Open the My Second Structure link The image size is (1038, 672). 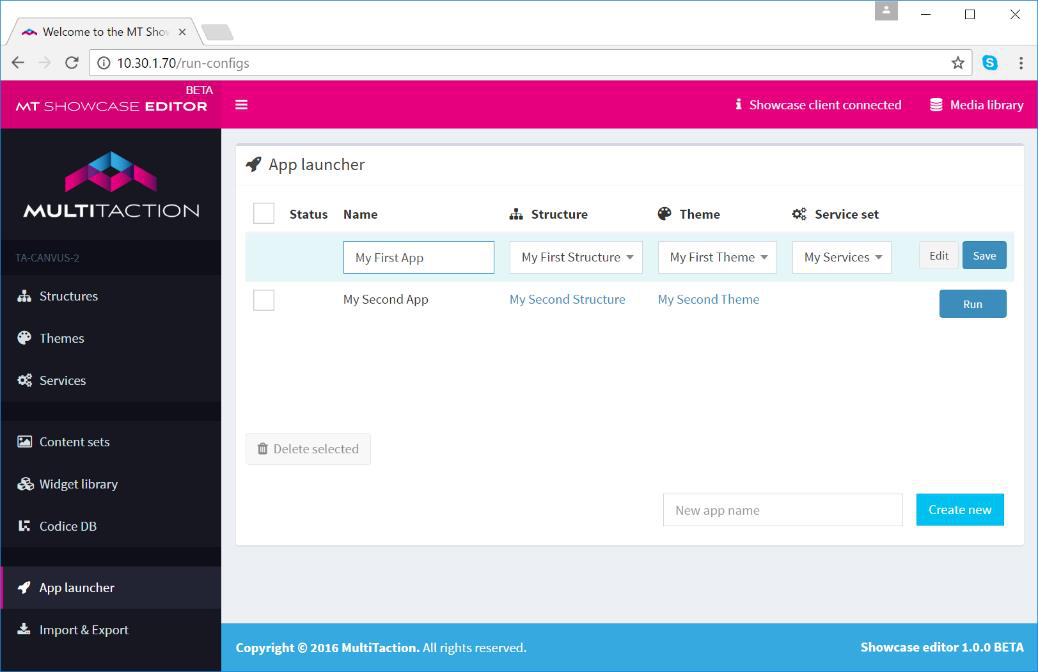click(x=567, y=299)
